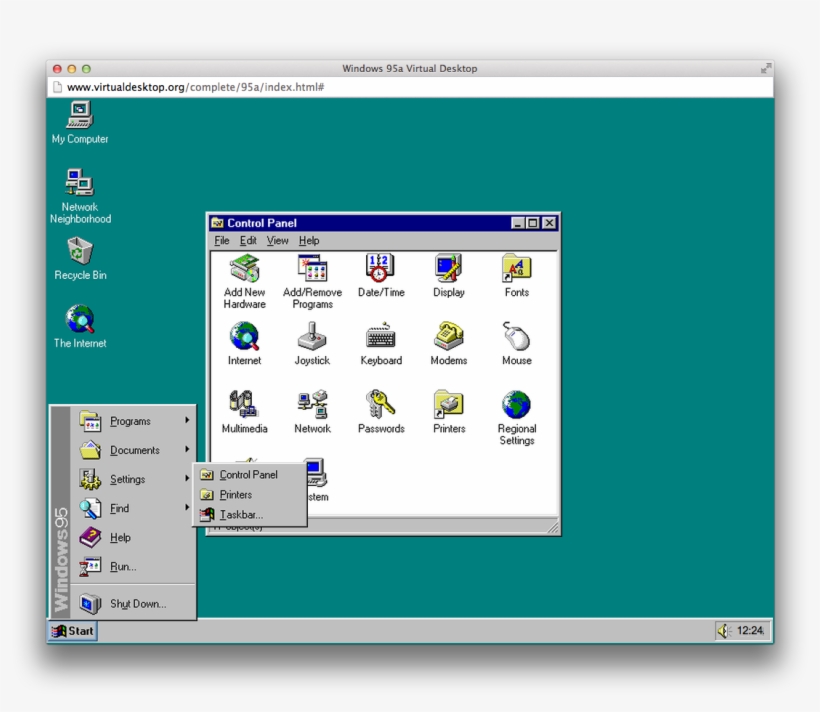Image resolution: width=820 pixels, height=712 pixels.
Task: Click the page icon beside the URL
Action: tap(58, 87)
